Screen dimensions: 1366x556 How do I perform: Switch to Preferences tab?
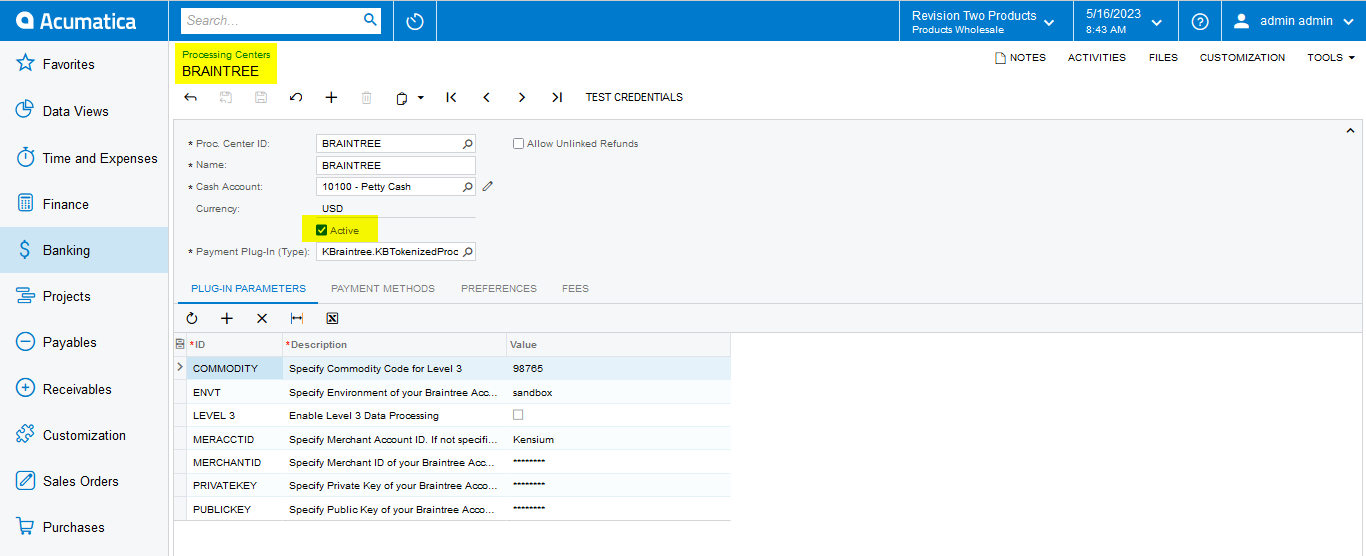[x=499, y=288]
